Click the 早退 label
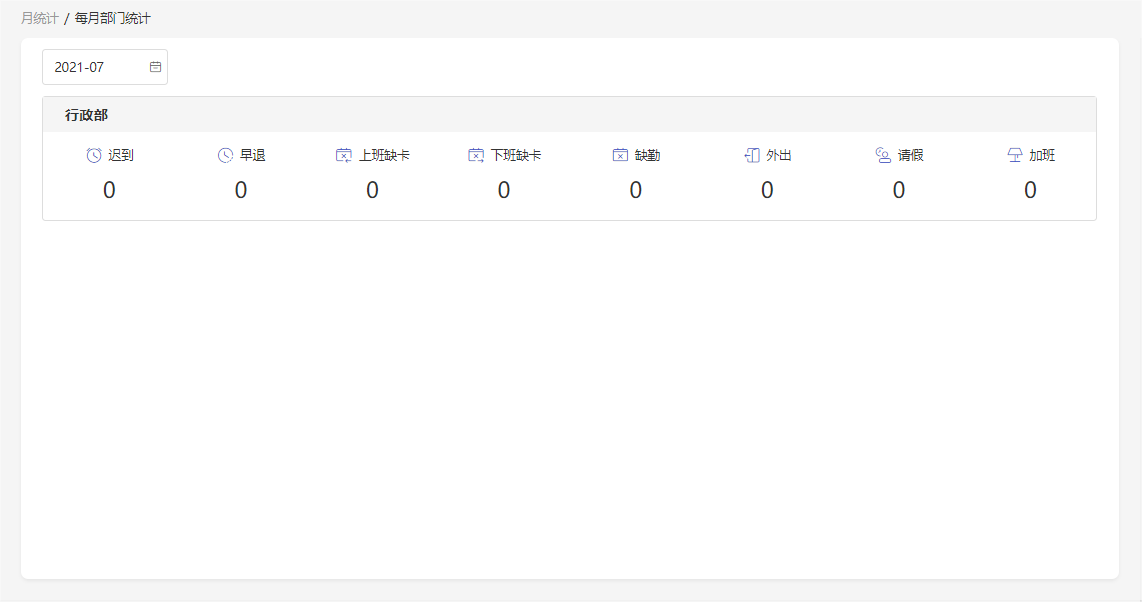 pos(253,155)
